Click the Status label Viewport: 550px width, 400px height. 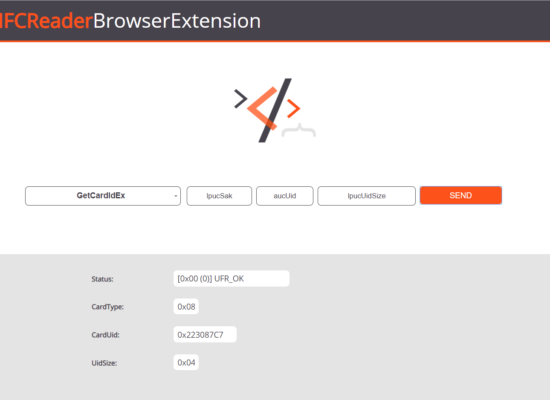(102, 279)
